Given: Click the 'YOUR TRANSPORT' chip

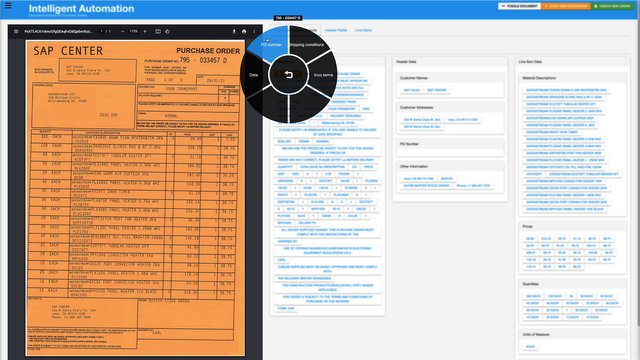Looking at the screenshot, I should click(x=342, y=109).
